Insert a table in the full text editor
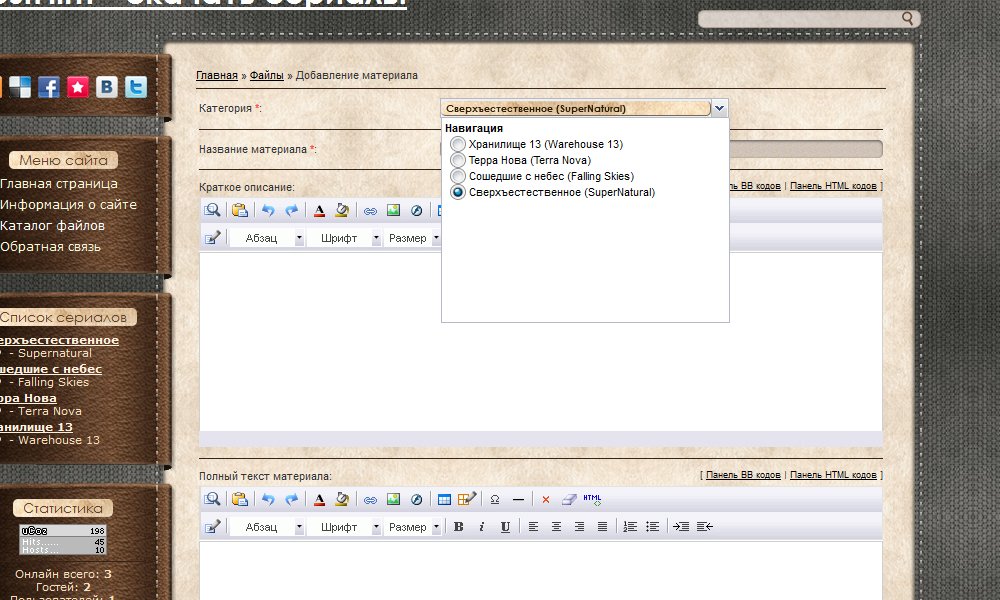1000x600 pixels. pos(444,499)
